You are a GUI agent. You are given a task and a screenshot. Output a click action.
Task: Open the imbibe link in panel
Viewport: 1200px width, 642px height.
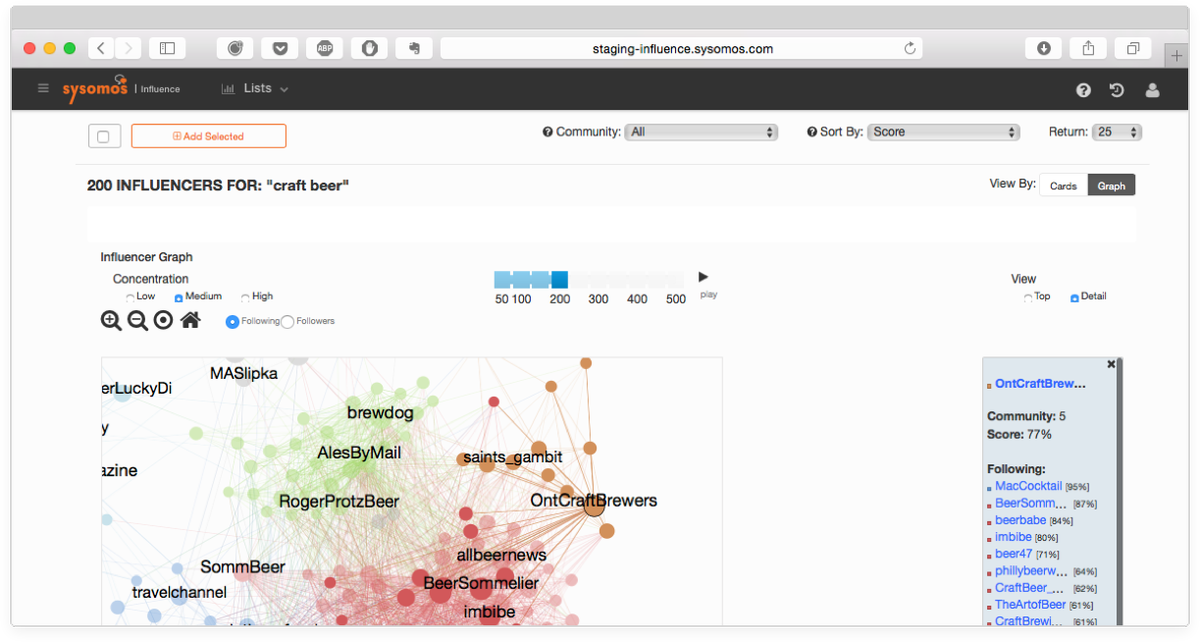click(x=1013, y=537)
